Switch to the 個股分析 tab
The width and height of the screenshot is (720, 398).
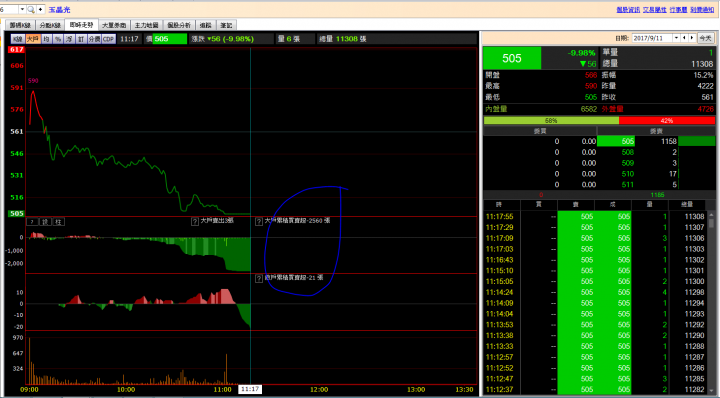pyautogui.click(x=179, y=25)
